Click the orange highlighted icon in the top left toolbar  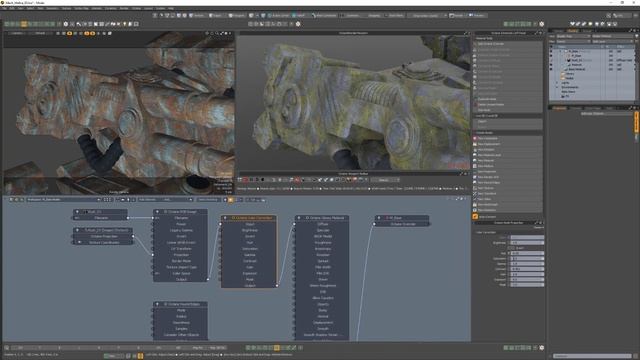coord(24,24)
